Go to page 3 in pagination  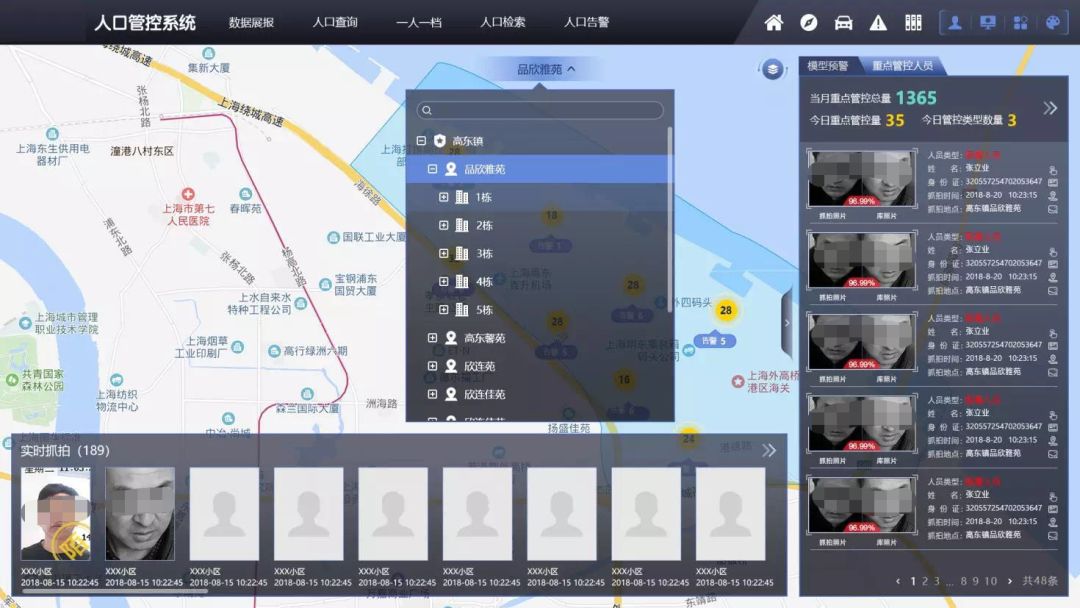[x=937, y=582]
